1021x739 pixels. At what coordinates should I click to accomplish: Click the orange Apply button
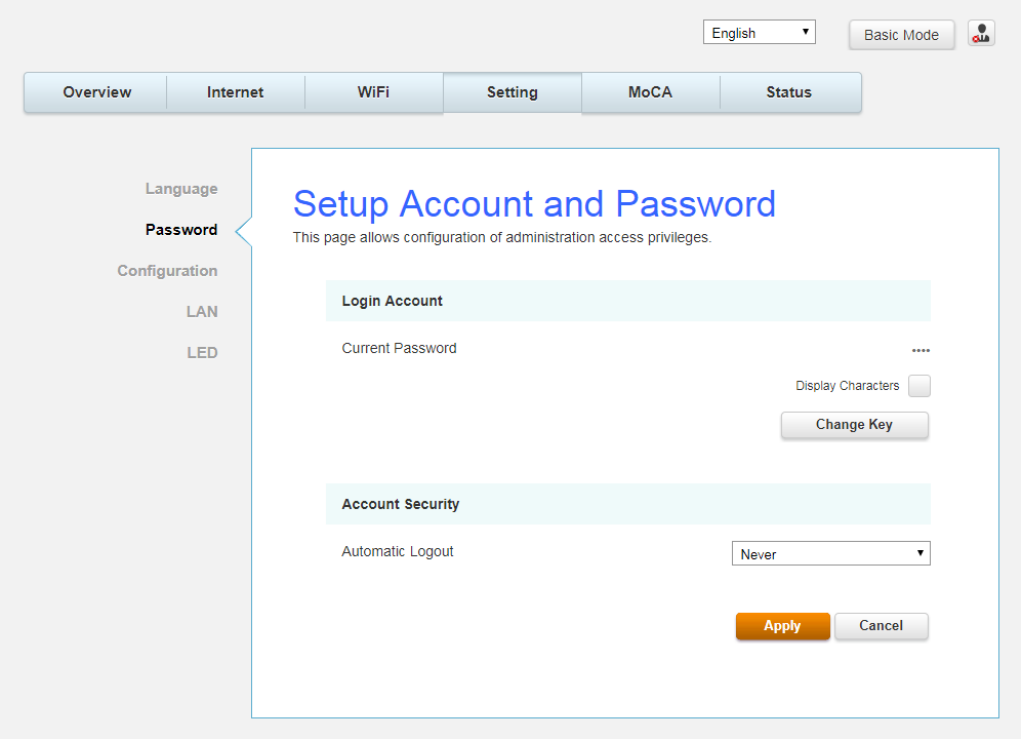pos(782,626)
